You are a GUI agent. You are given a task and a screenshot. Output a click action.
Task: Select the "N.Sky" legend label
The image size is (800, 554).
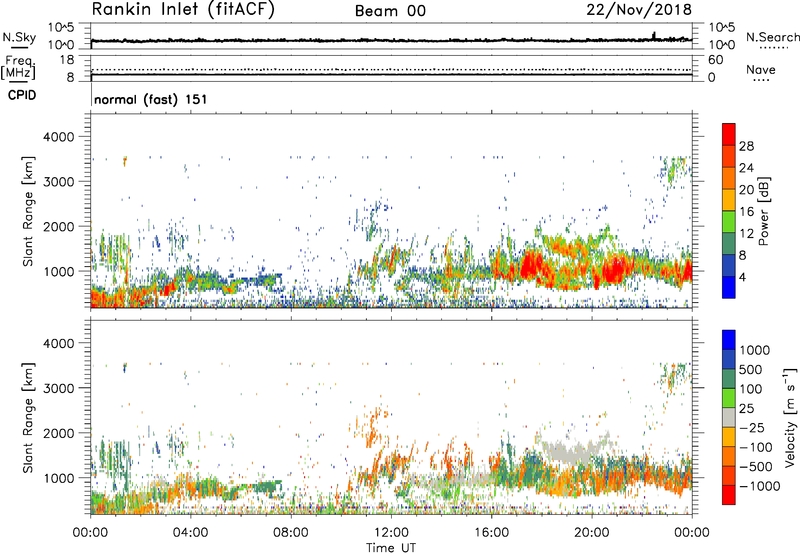click(x=19, y=37)
